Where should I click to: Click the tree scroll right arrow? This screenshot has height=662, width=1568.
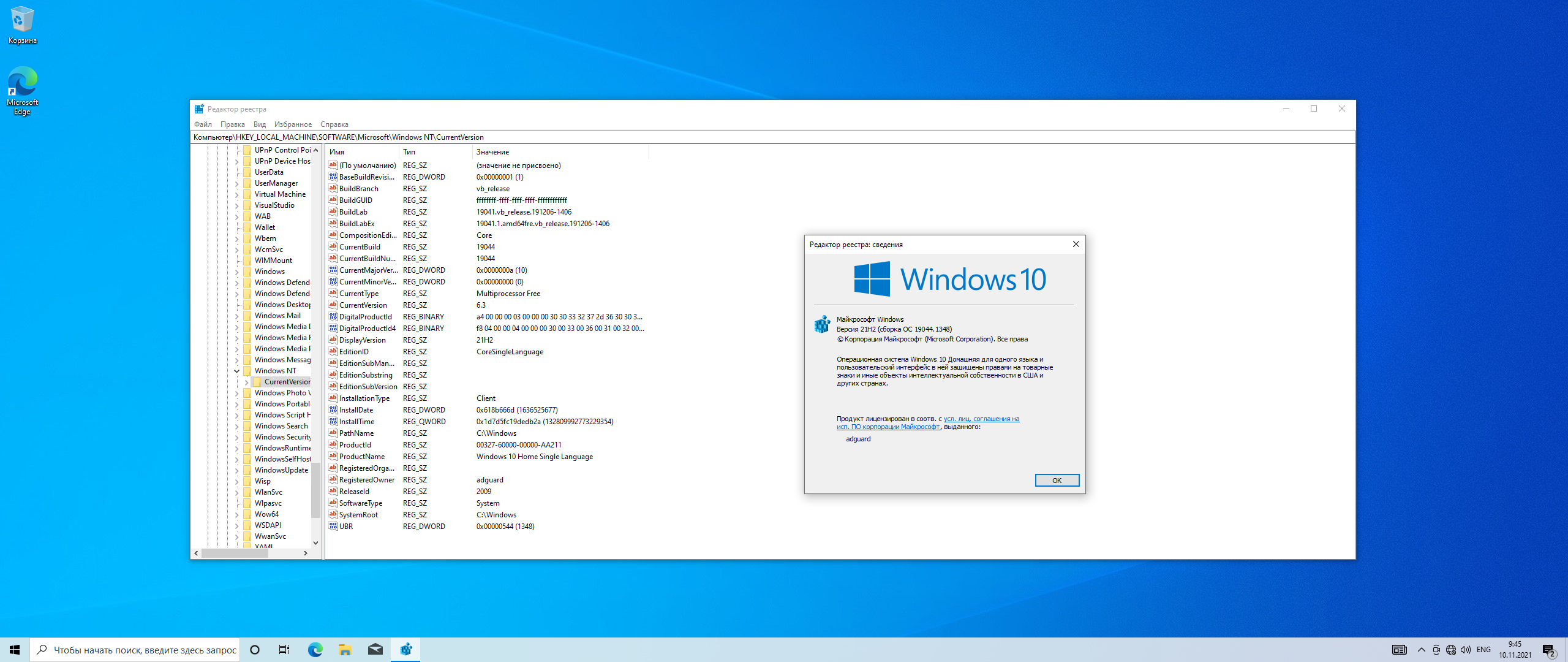(x=305, y=553)
